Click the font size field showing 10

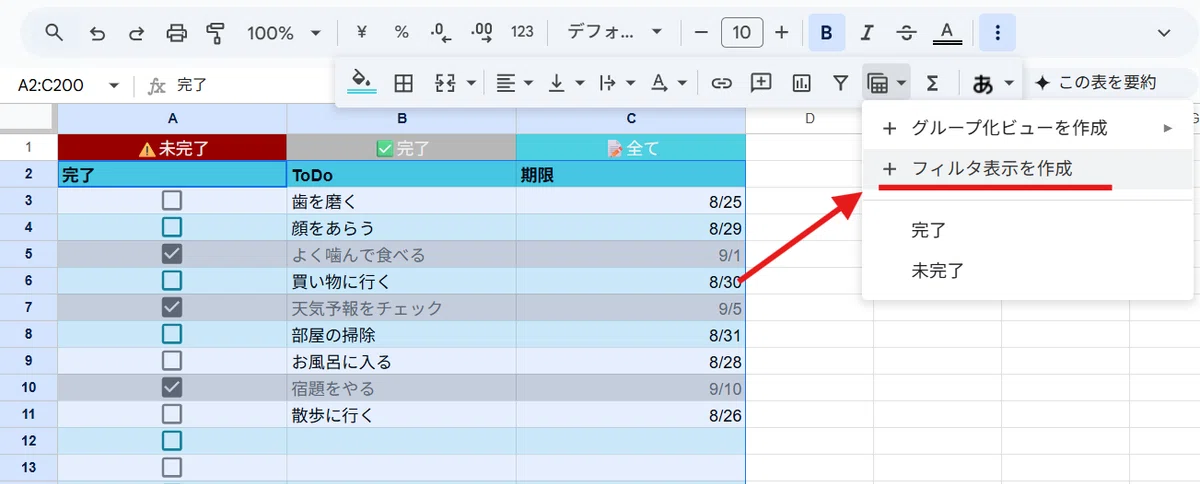pos(741,33)
